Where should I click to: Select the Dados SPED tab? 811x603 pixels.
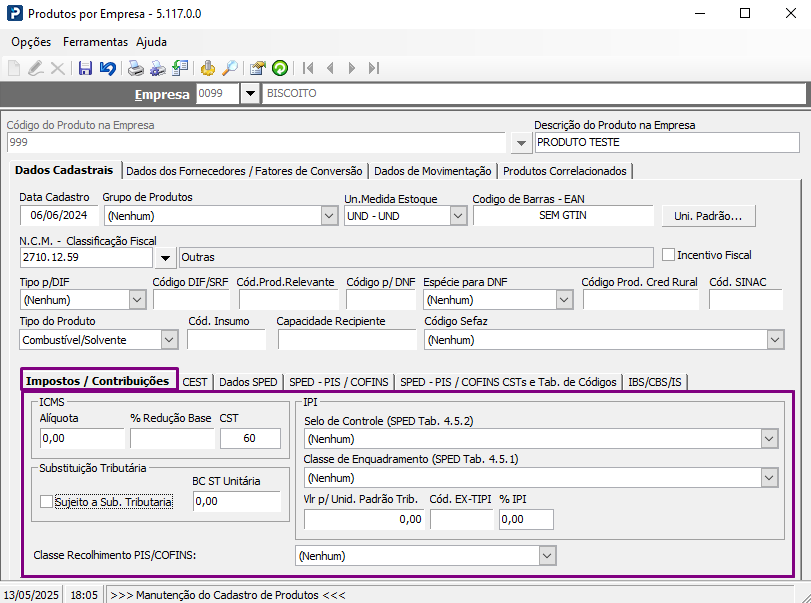(248, 382)
